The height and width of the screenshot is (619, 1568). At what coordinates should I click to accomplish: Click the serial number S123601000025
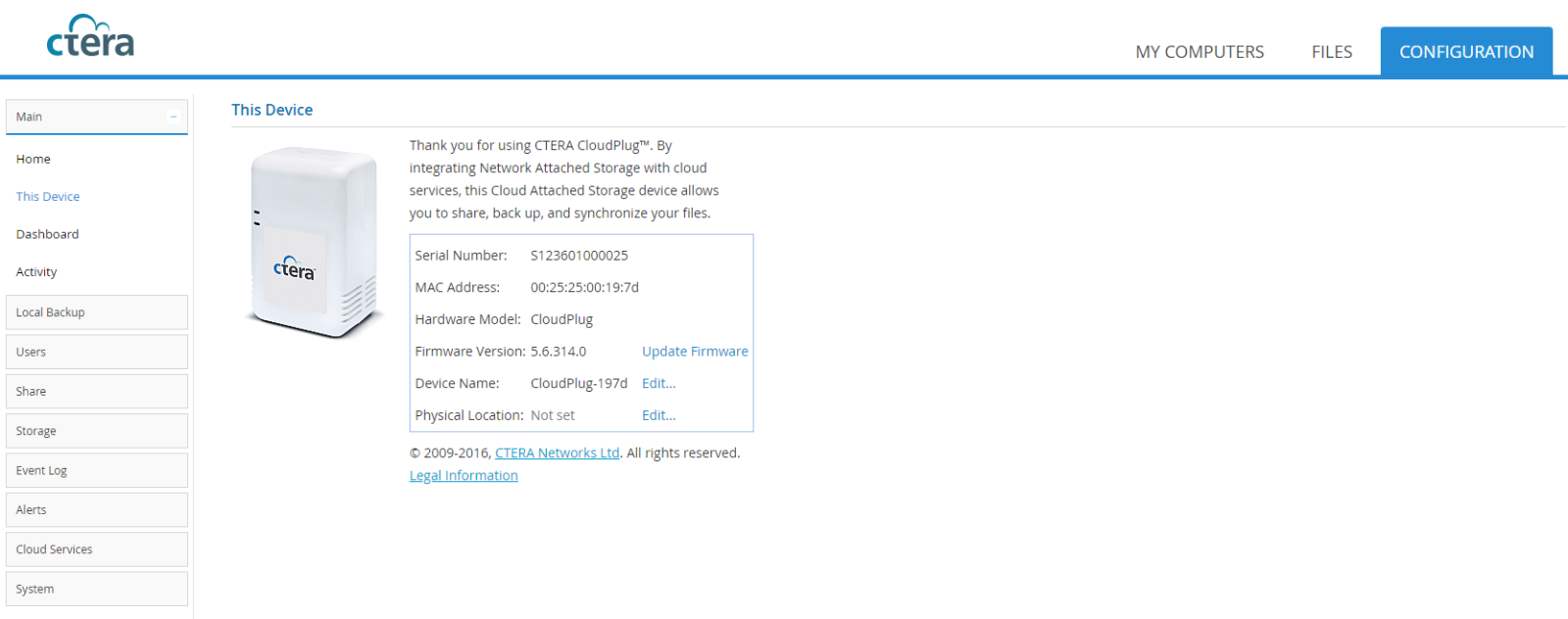(x=579, y=256)
